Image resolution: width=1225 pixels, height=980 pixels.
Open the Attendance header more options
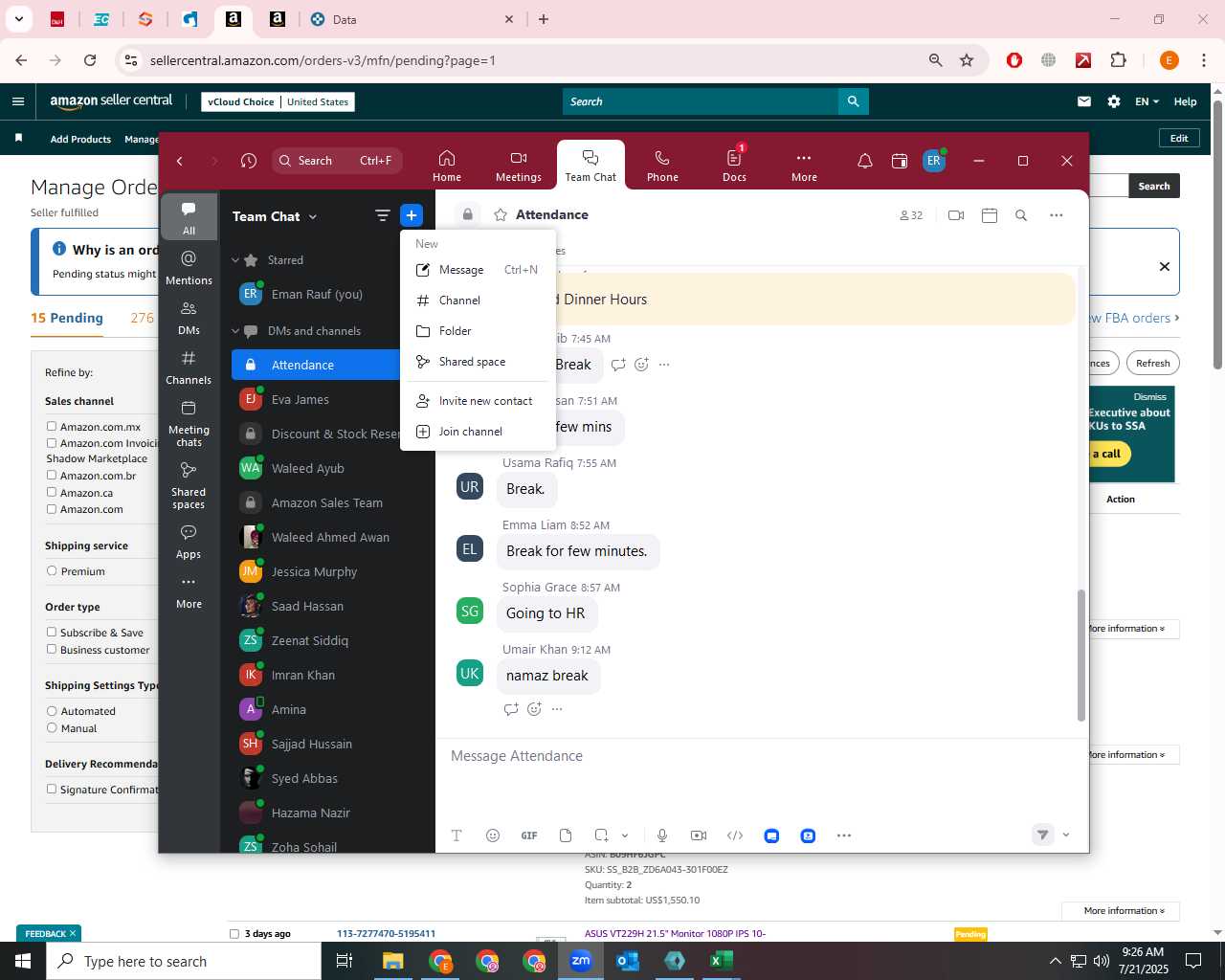[1057, 215]
